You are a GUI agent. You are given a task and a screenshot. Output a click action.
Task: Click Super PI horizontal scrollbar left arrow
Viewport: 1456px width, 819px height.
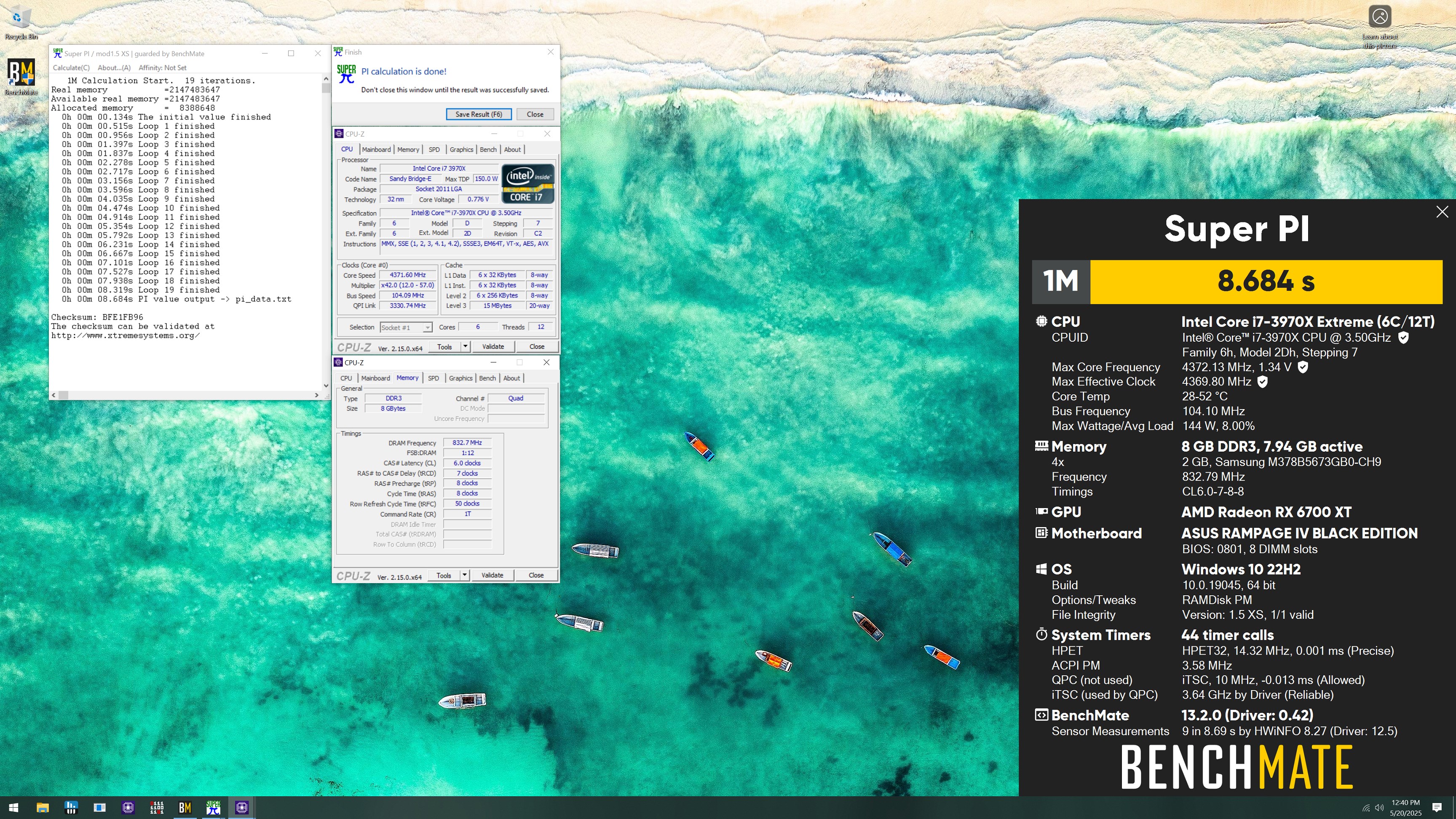click(x=54, y=395)
